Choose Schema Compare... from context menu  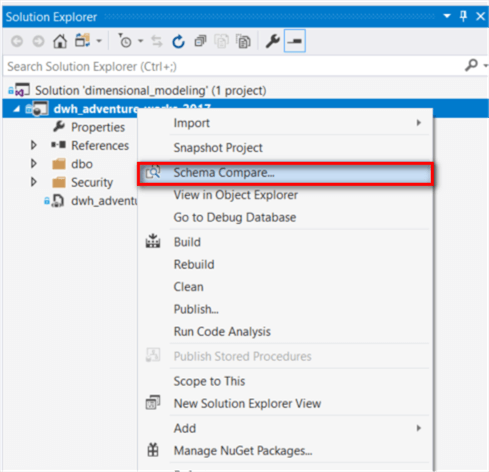point(285,173)
